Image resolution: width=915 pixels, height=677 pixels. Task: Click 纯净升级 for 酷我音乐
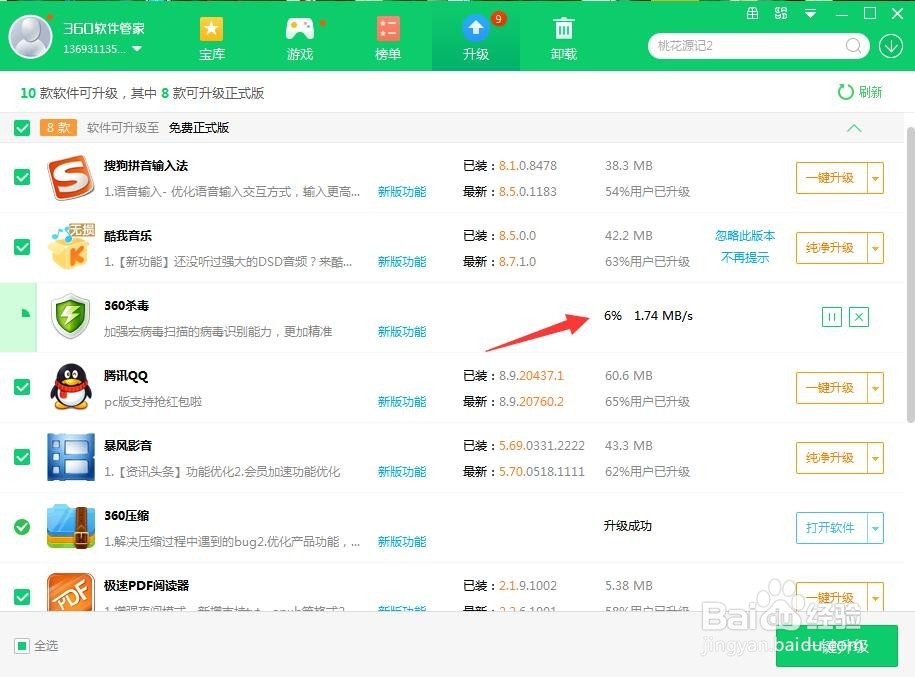click(832, 248)
